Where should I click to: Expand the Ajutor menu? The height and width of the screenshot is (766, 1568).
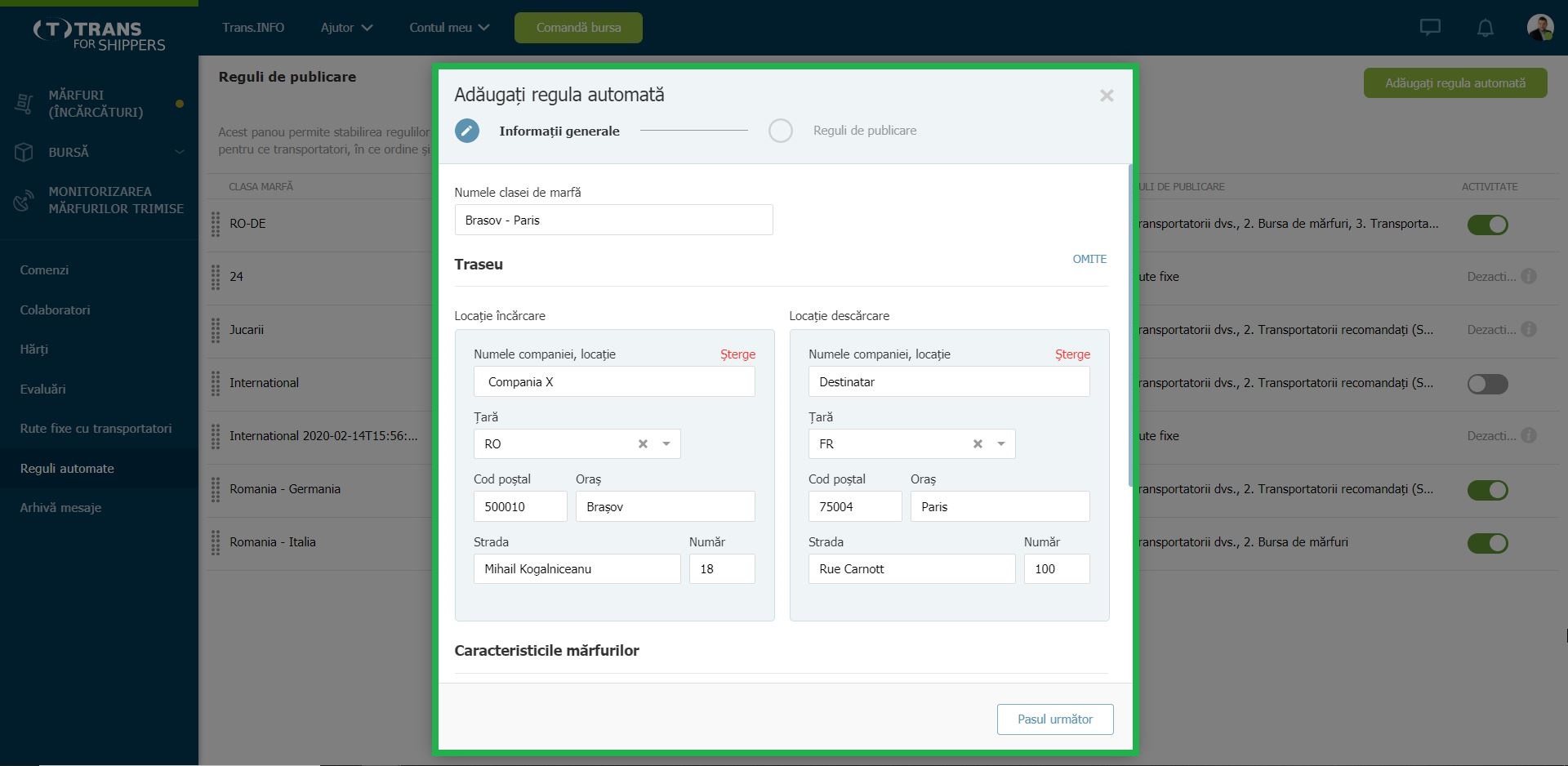346,28
